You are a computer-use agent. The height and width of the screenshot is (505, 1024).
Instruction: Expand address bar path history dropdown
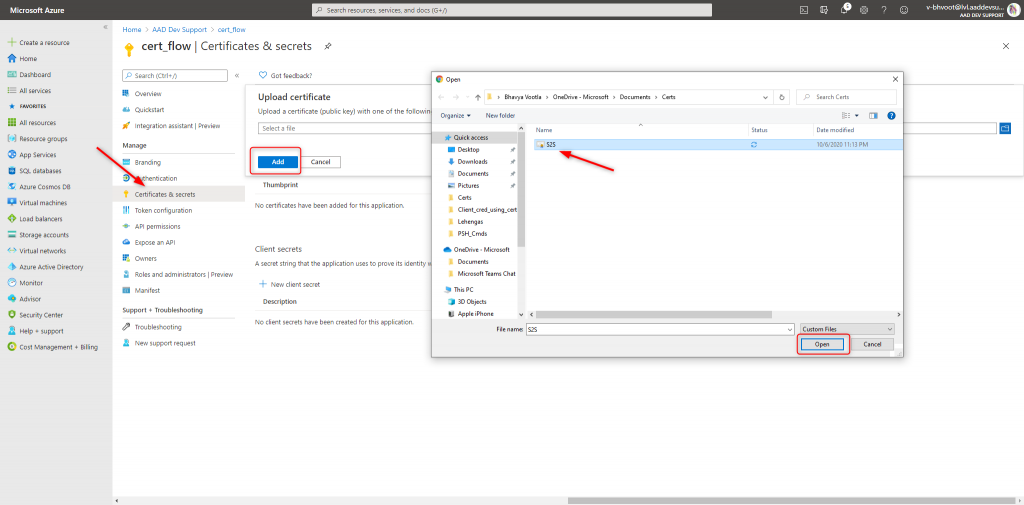point(765,97)
